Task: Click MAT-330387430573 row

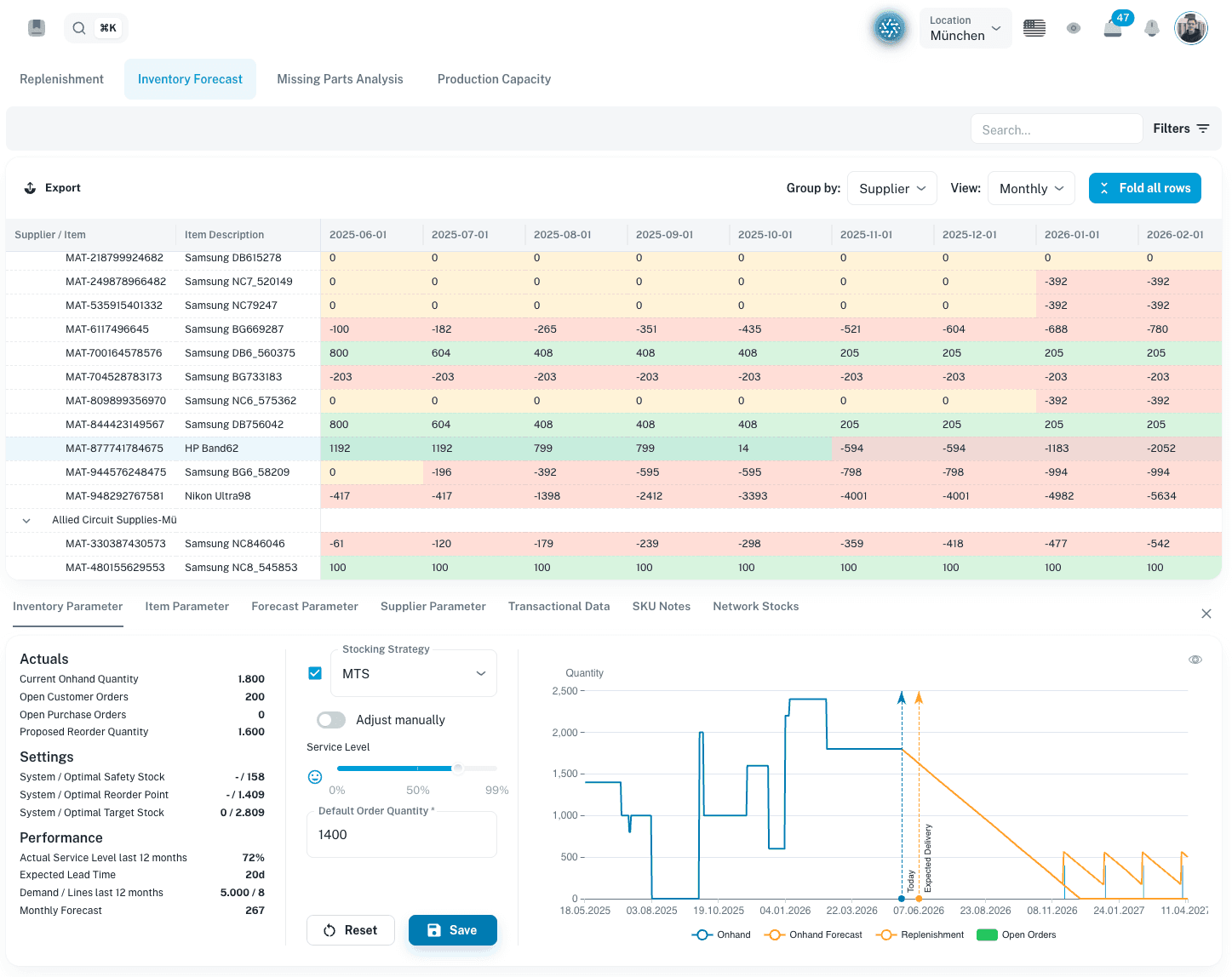Action: tap(613, 544)
